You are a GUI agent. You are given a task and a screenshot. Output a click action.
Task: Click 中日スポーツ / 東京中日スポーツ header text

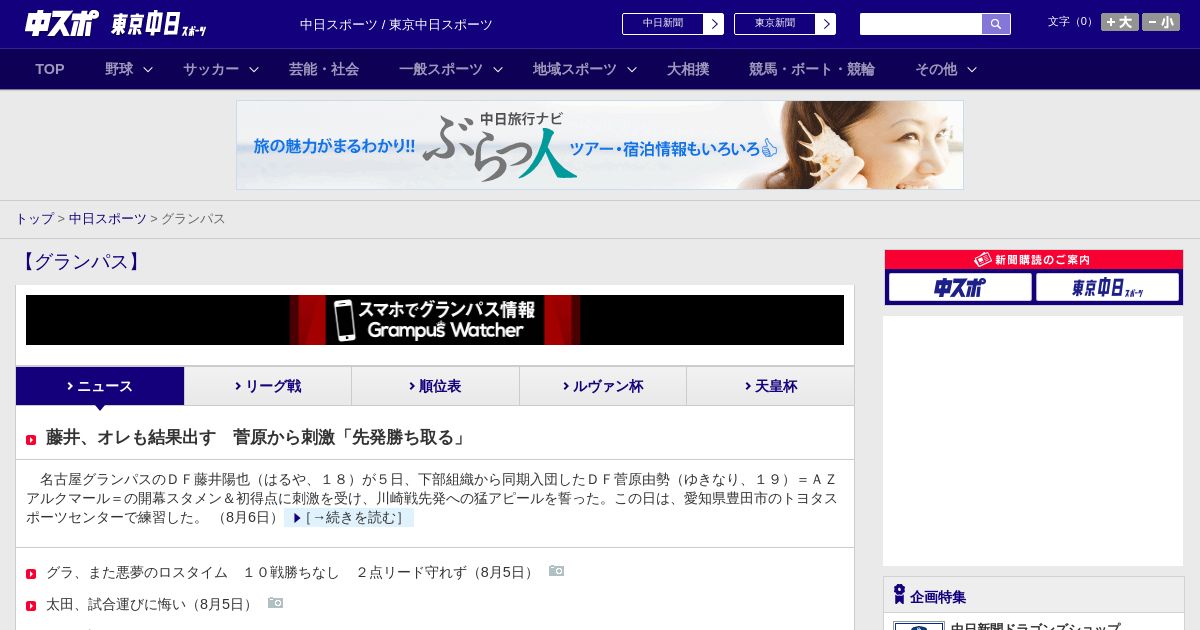[x=396, y=25]
